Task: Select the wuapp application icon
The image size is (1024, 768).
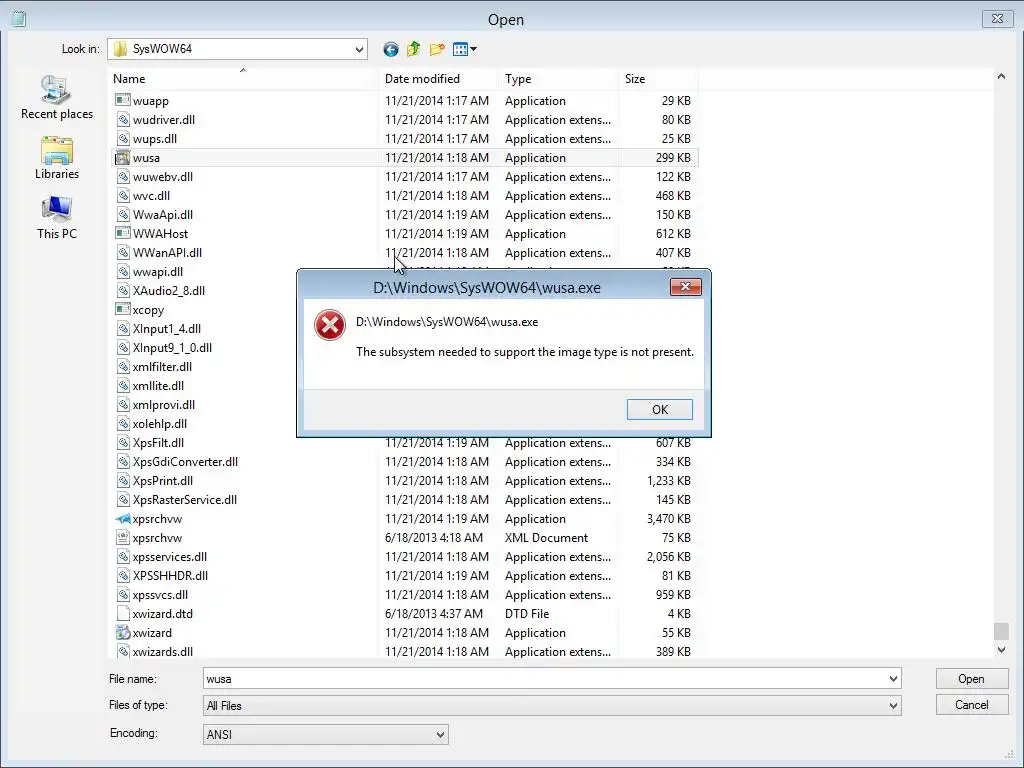Action: tap(122, 101)
